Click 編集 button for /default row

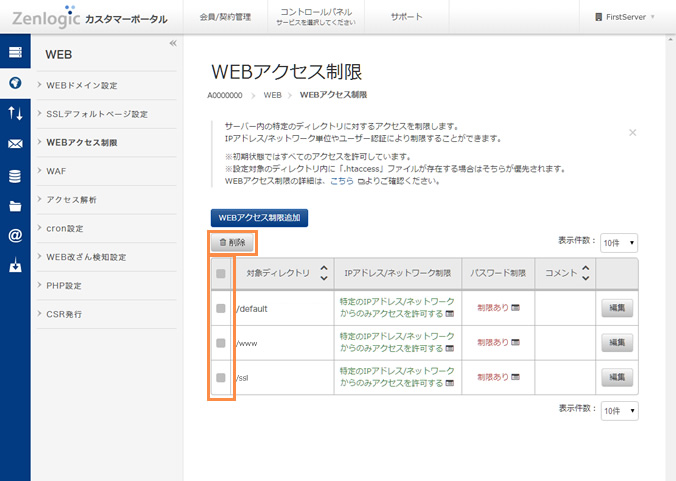pyautogui.click(x=617, y=308)
